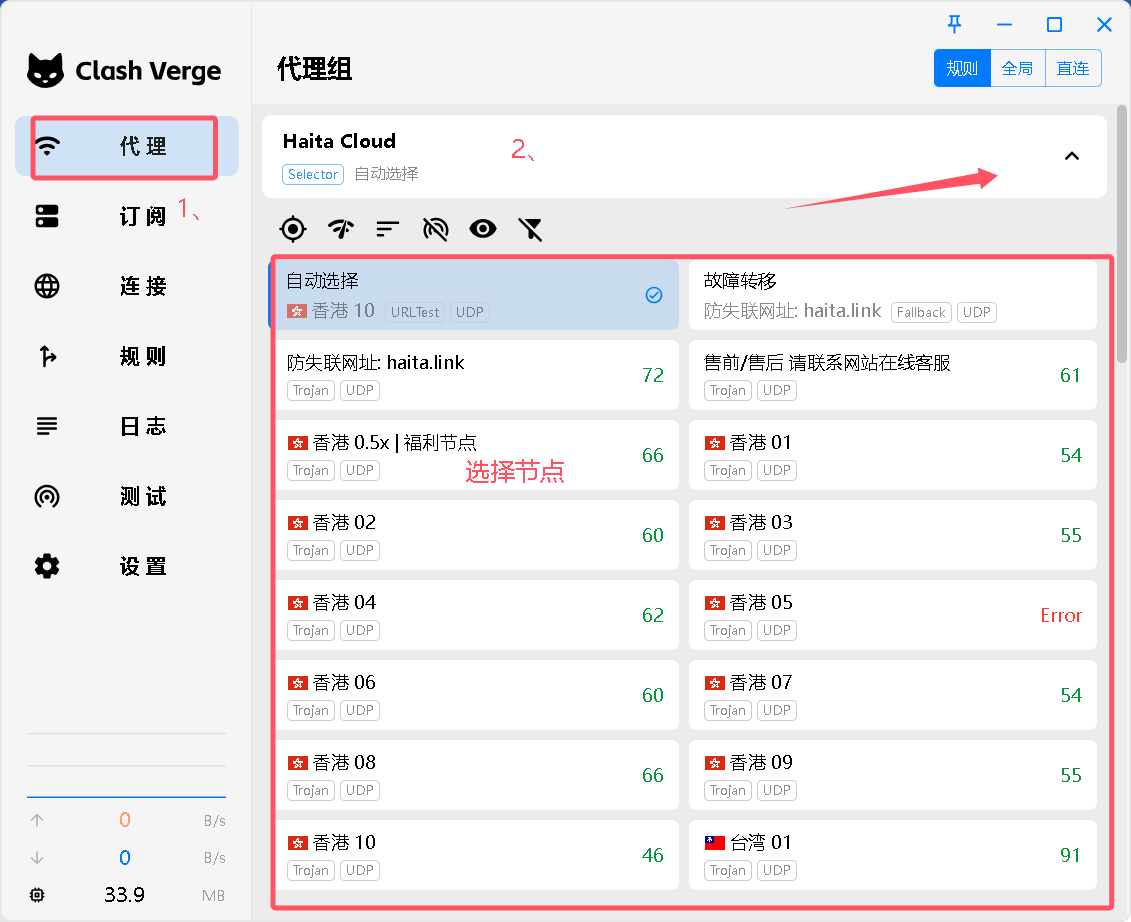Screen dimensions: 1131x922
Task: Toggle hidden unavailable nodes icon
Action: [x=436, y=229]
